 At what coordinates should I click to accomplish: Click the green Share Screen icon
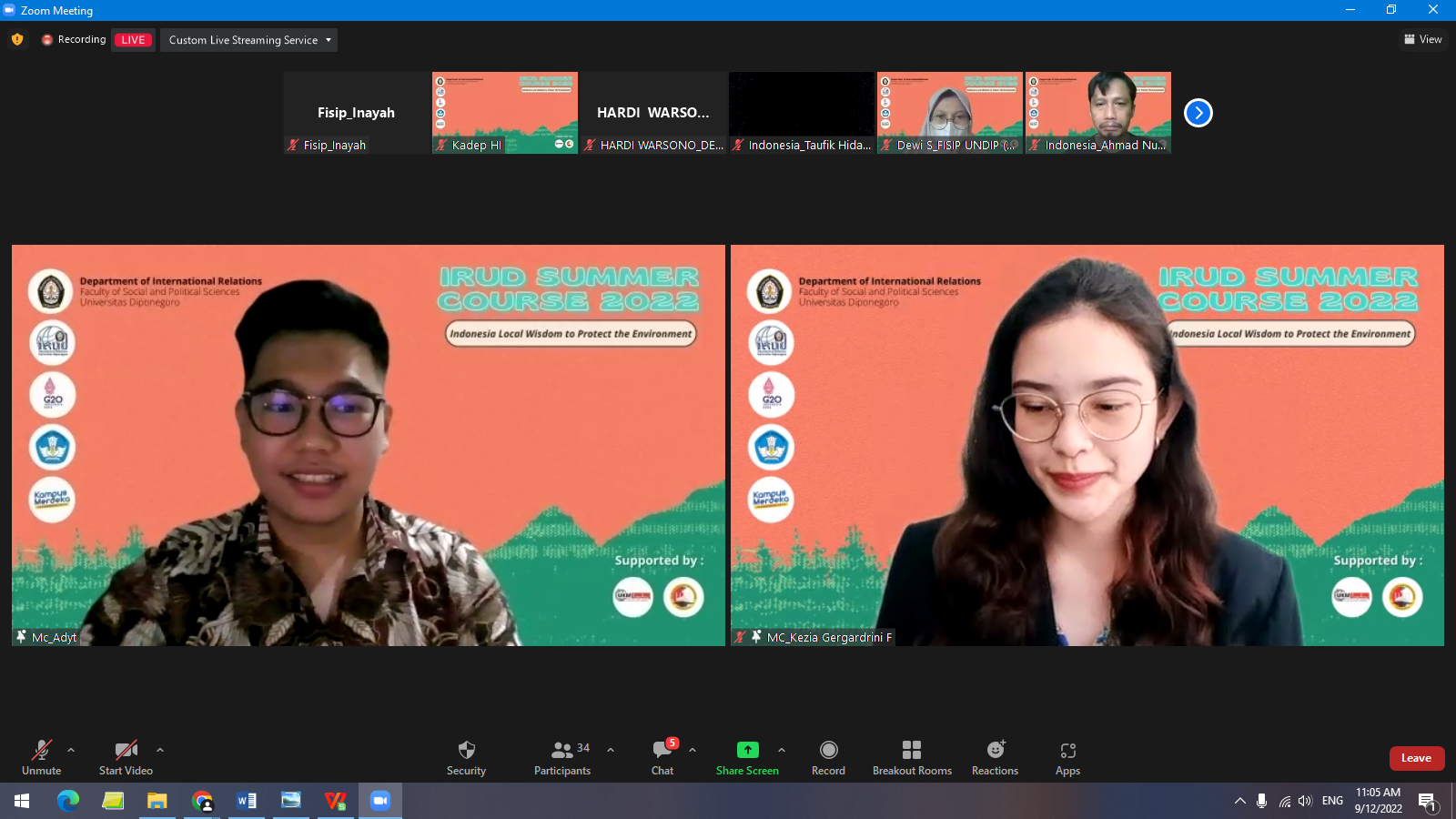click(x=747, y=750)
